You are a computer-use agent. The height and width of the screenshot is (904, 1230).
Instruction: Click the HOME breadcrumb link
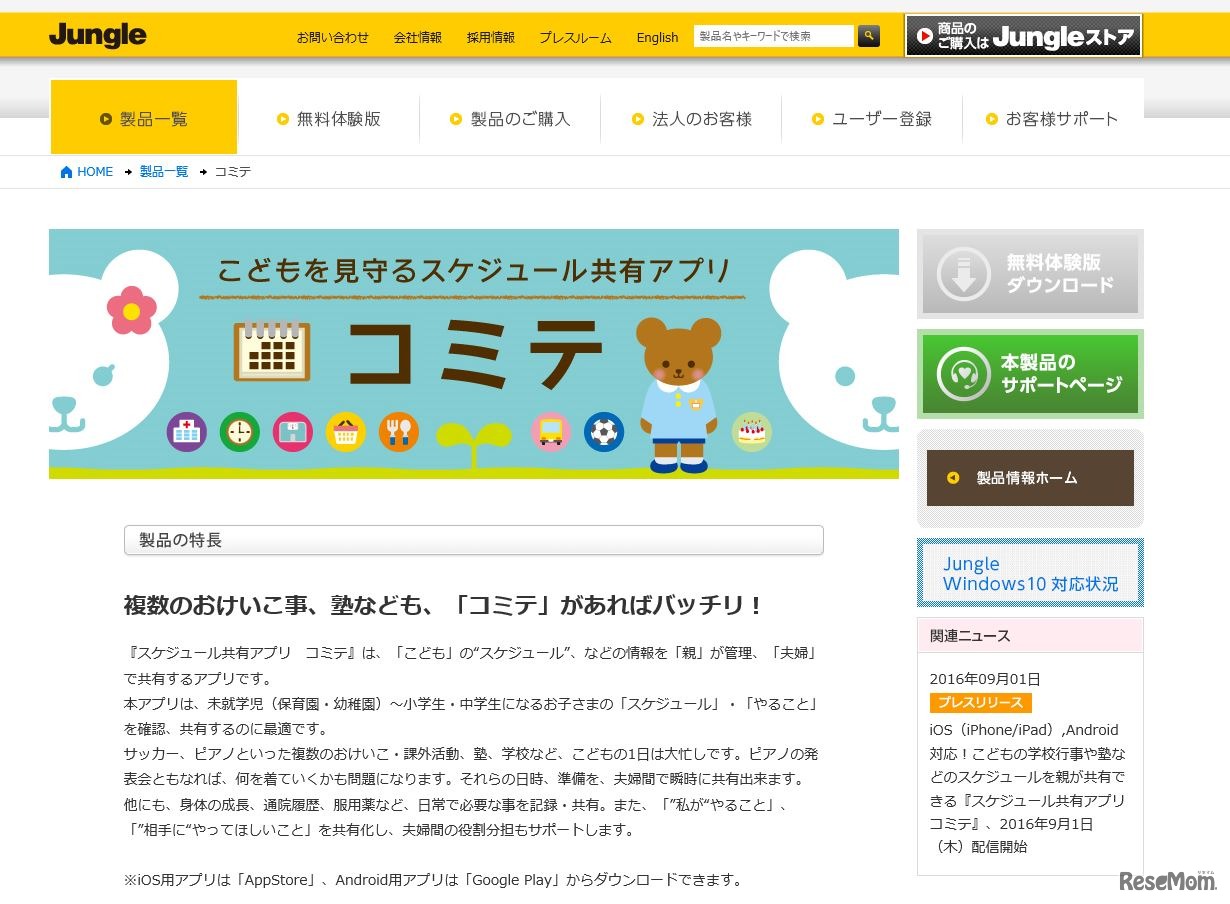[95, 172]
